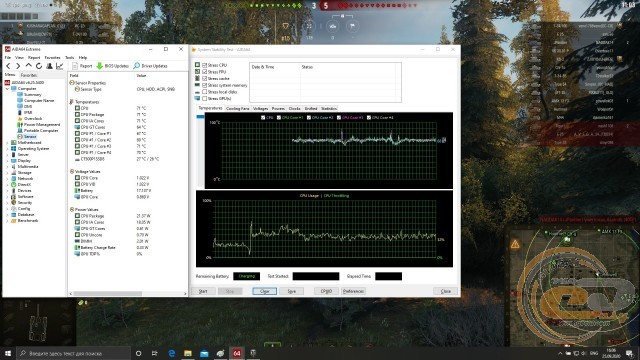Expand the Storage tree node
640x360 pixels.
pos(7,173)
